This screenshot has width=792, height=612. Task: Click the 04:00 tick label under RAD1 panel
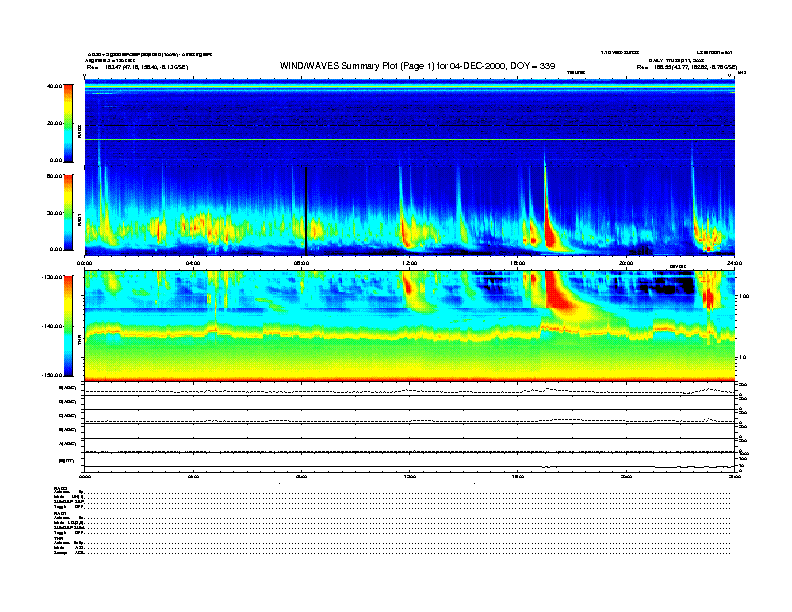(193, 263)
